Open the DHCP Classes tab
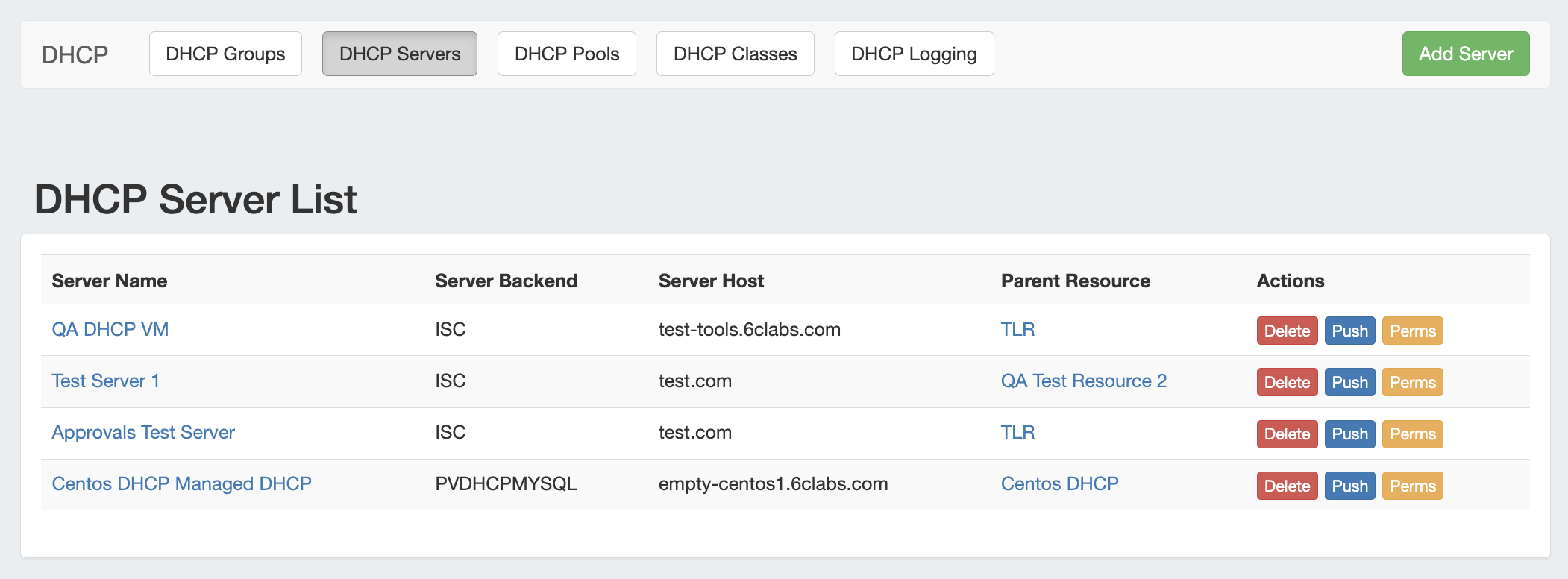The height and width of the screenshot is (579, 1568). [735, 54]
